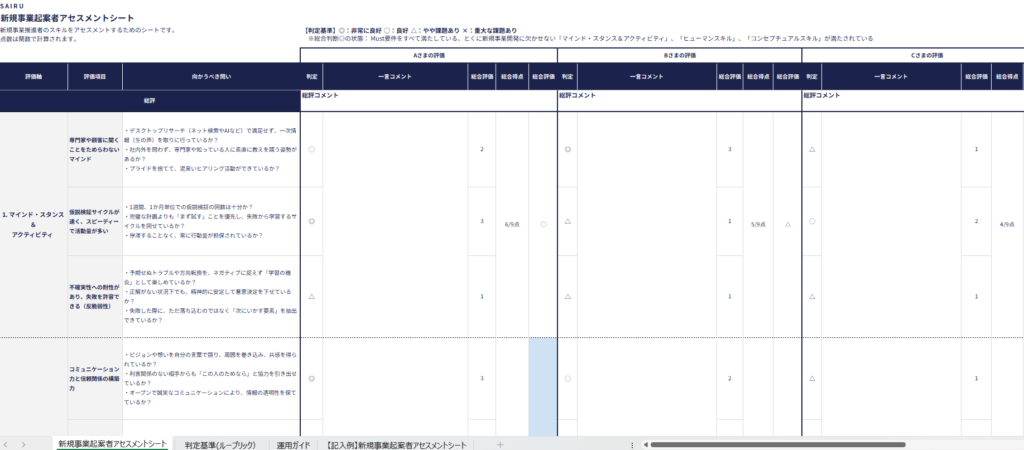This screenshot has width=1024, height=450.
Task: Open the 【記入例】新規事業起案者アセスメントシート sheet tab
Action: pos(396,445)
